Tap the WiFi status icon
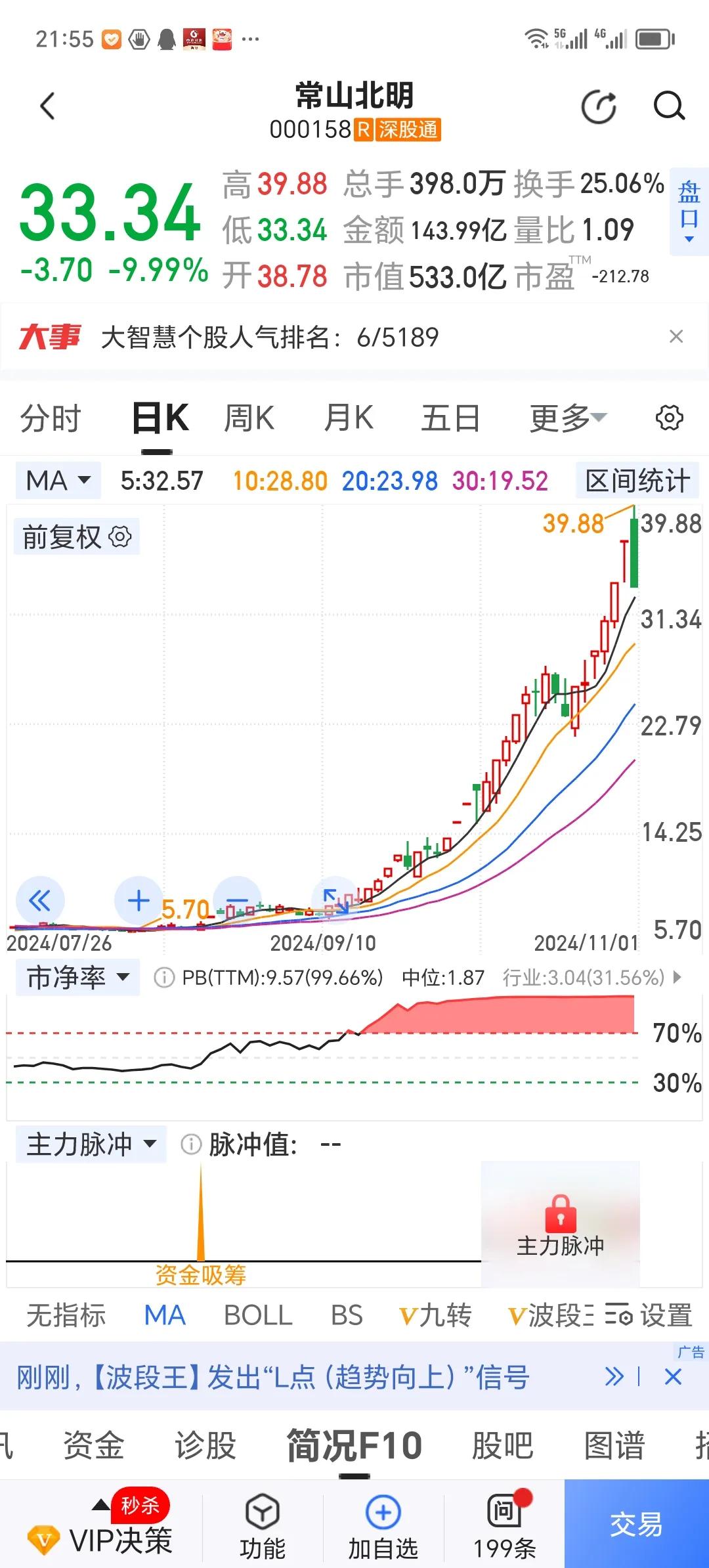This screenshot has width=709, height=1568. [536, 39]
